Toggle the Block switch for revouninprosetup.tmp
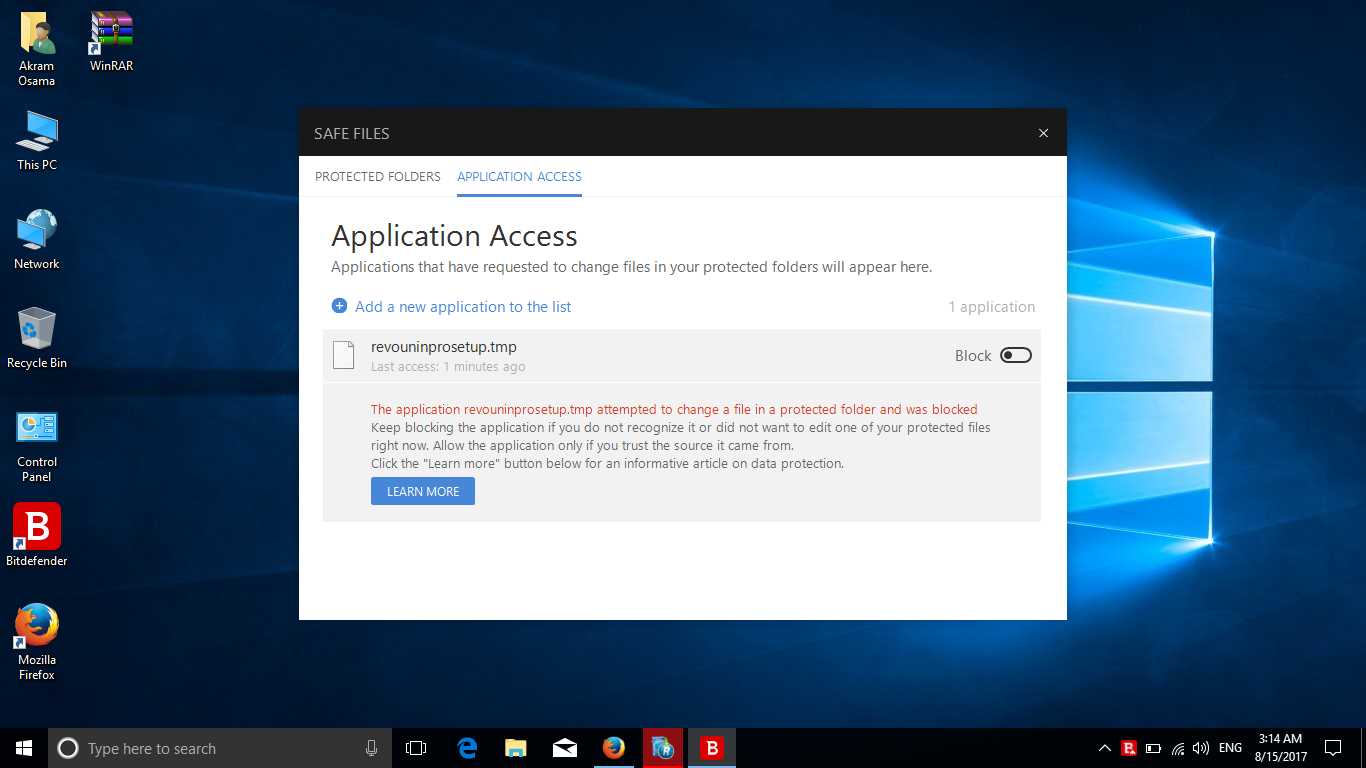Screen dimensions: 1366x768 tap(1015, 355)
